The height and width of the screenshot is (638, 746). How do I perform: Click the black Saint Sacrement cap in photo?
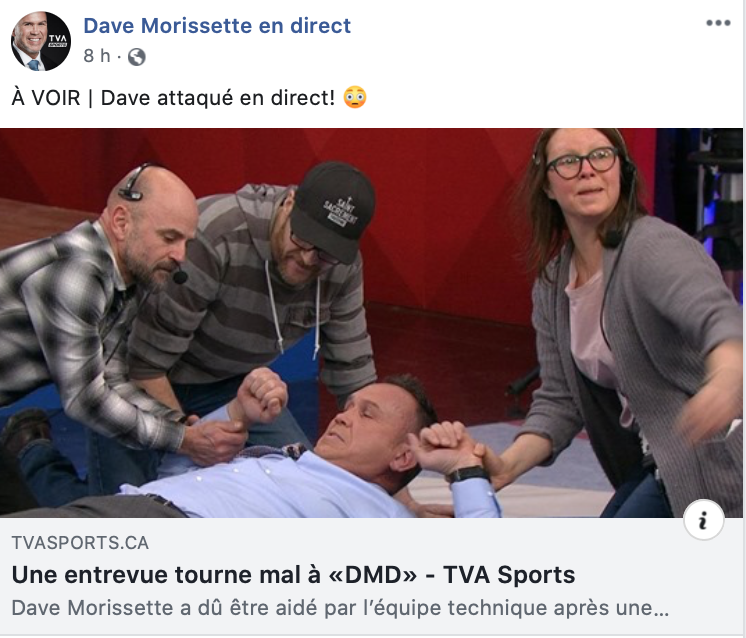pos(333,209)
